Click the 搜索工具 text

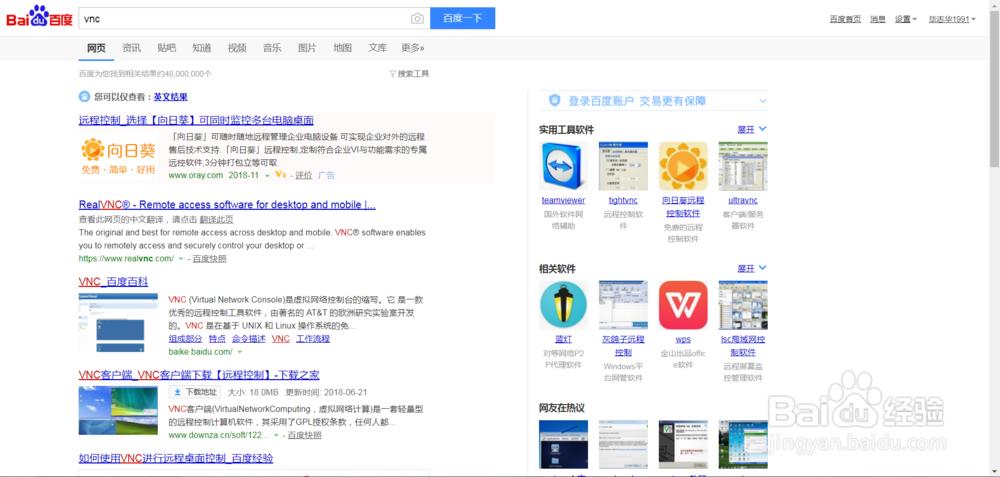coord(413,74)
